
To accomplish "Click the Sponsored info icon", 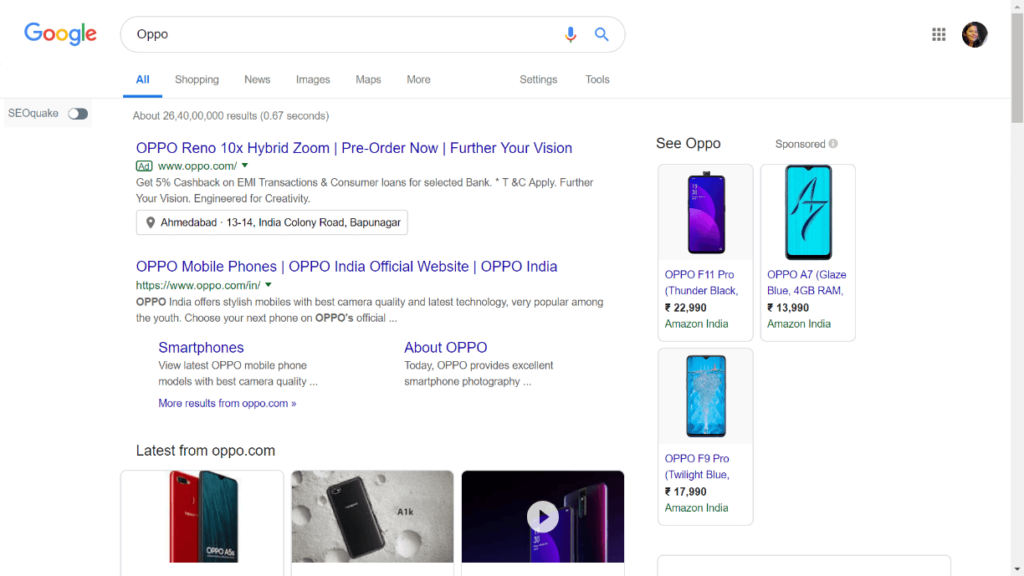I will point(833,144).
